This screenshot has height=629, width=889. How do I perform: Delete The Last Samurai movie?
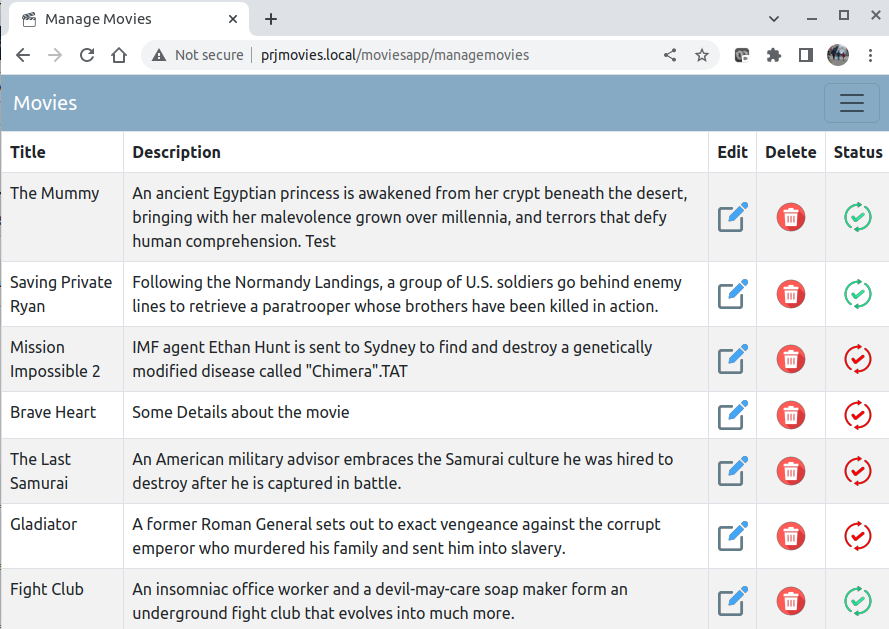tap(791, 471)
